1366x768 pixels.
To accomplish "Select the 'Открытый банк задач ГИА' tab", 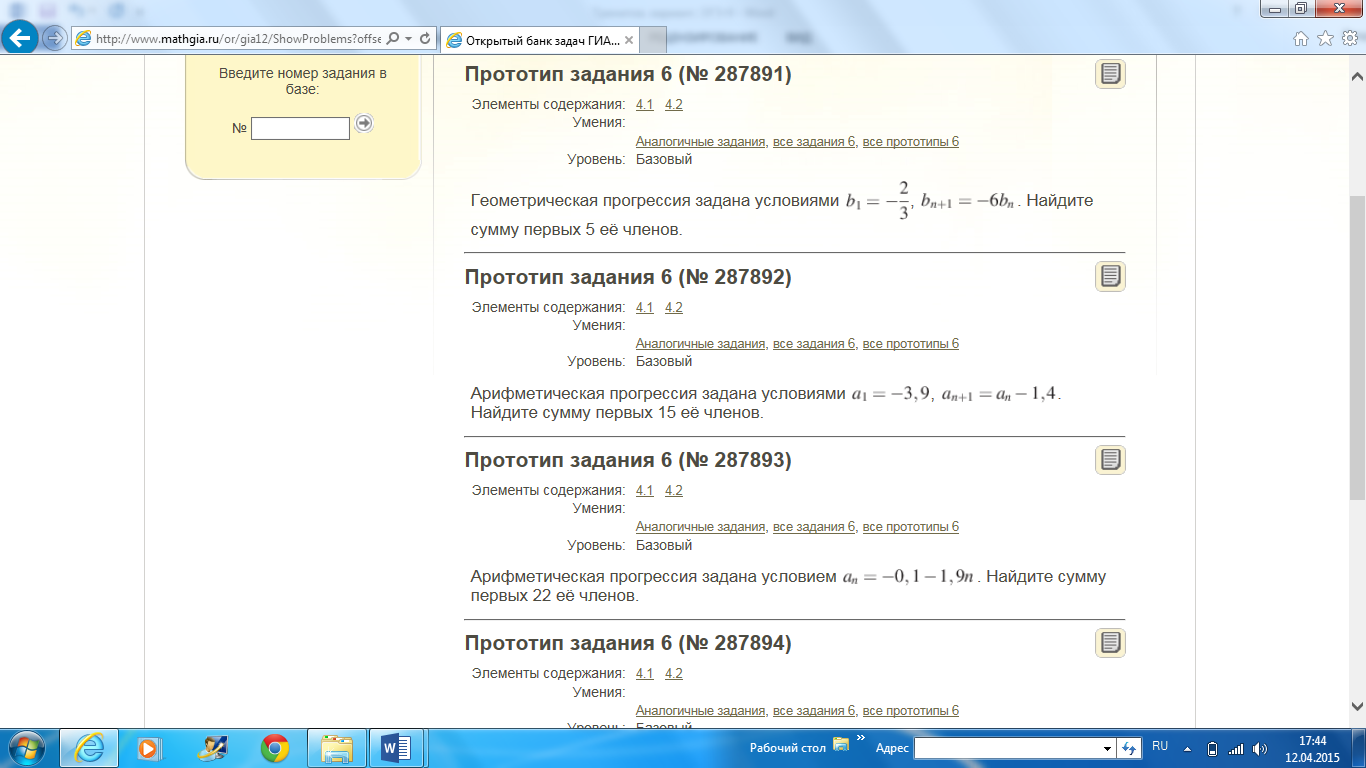I will pos(540,40).
